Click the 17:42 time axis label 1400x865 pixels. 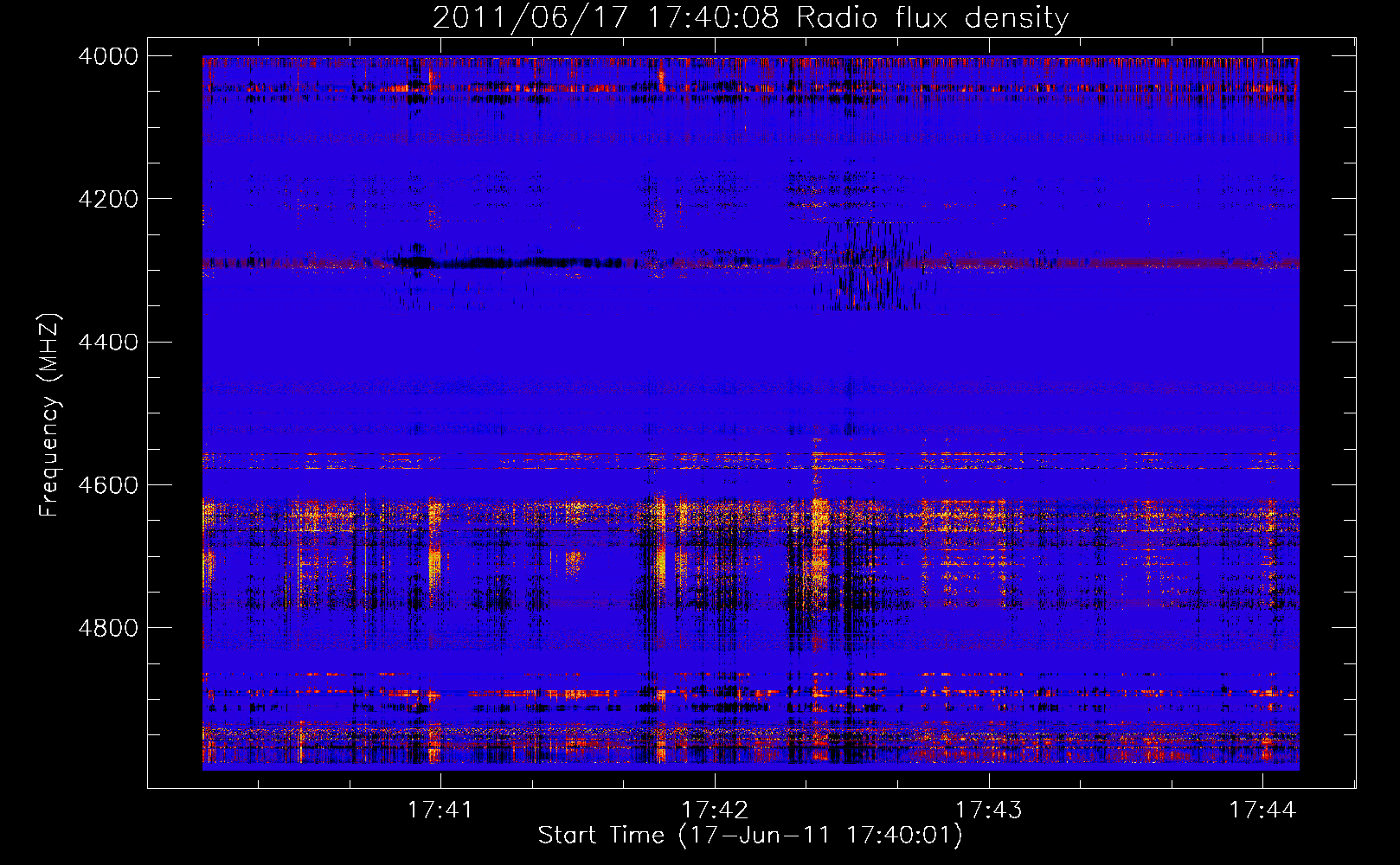tap(715, 810)
